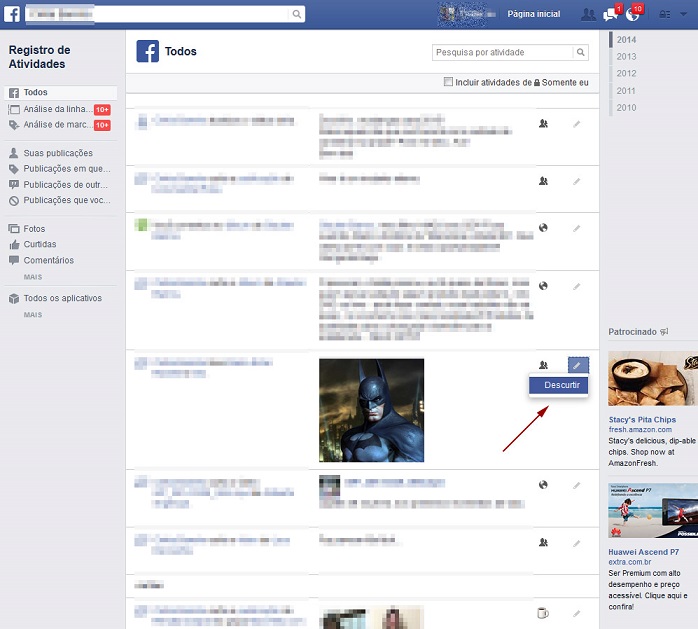Click pencil edit icon in fourth row

pos(576,286)
